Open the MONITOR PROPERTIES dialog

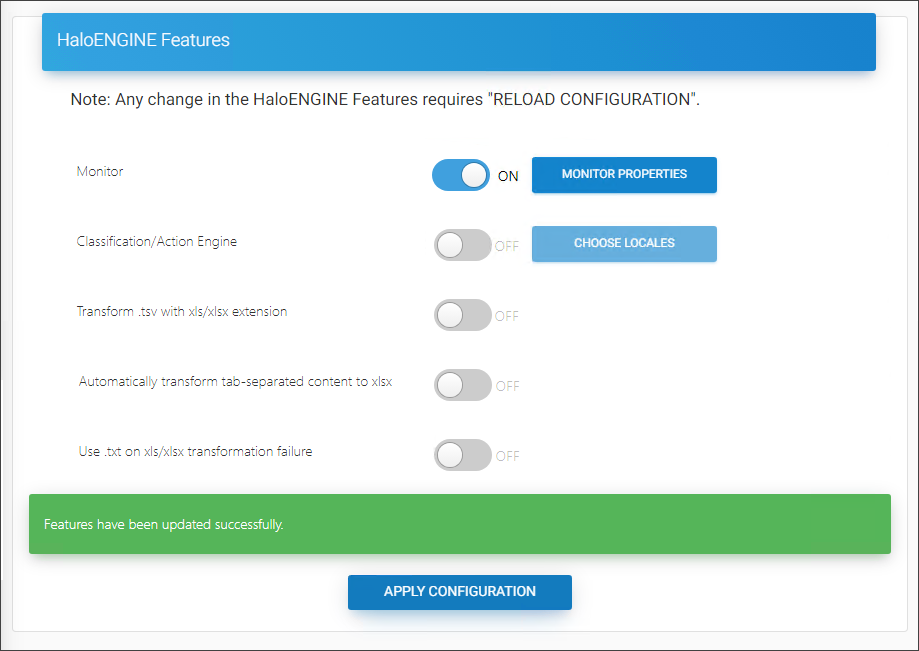tap(623, 174)
